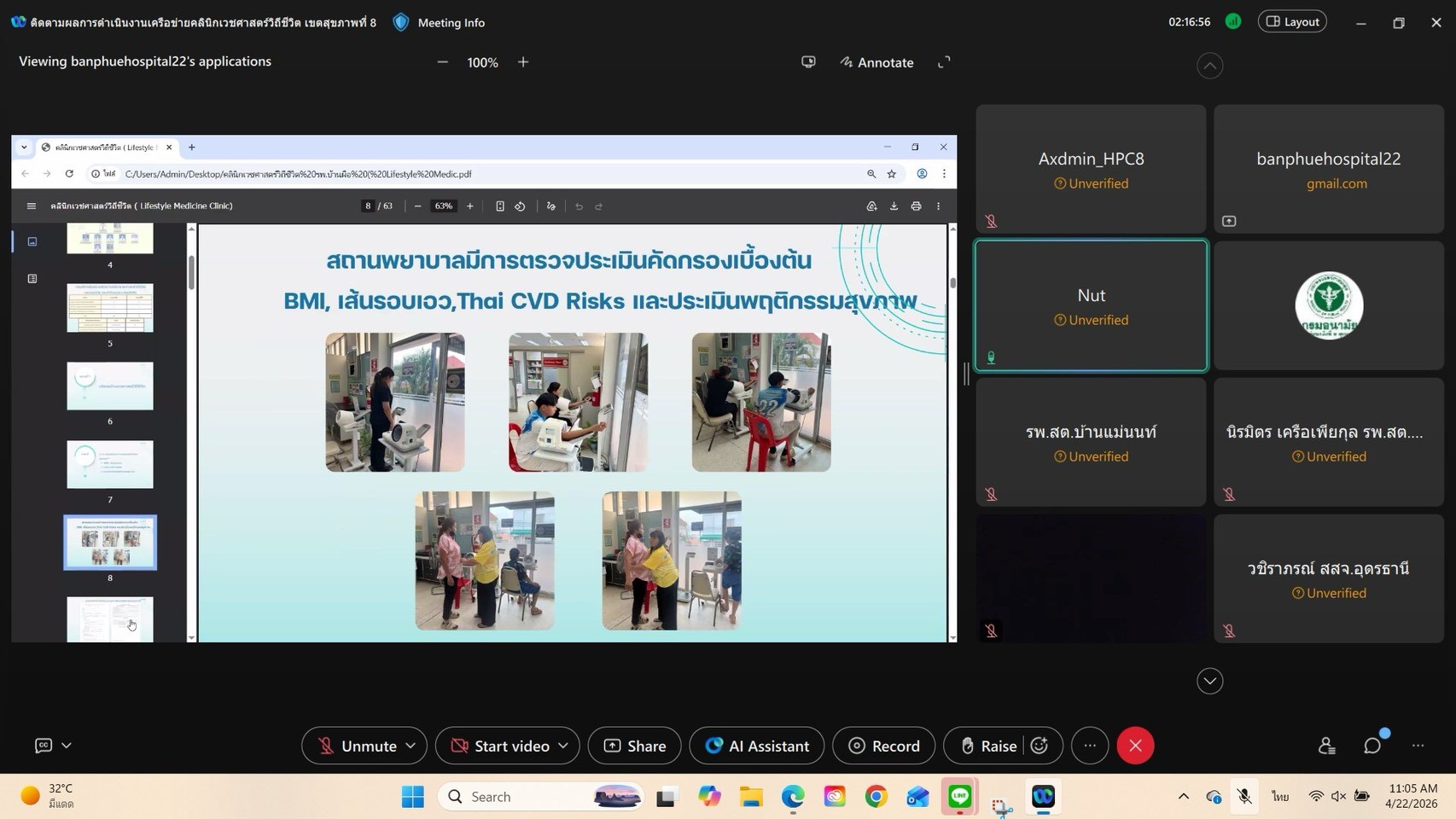Open the participants panel icon
Screen dimensions: 1456x819
1326,746
